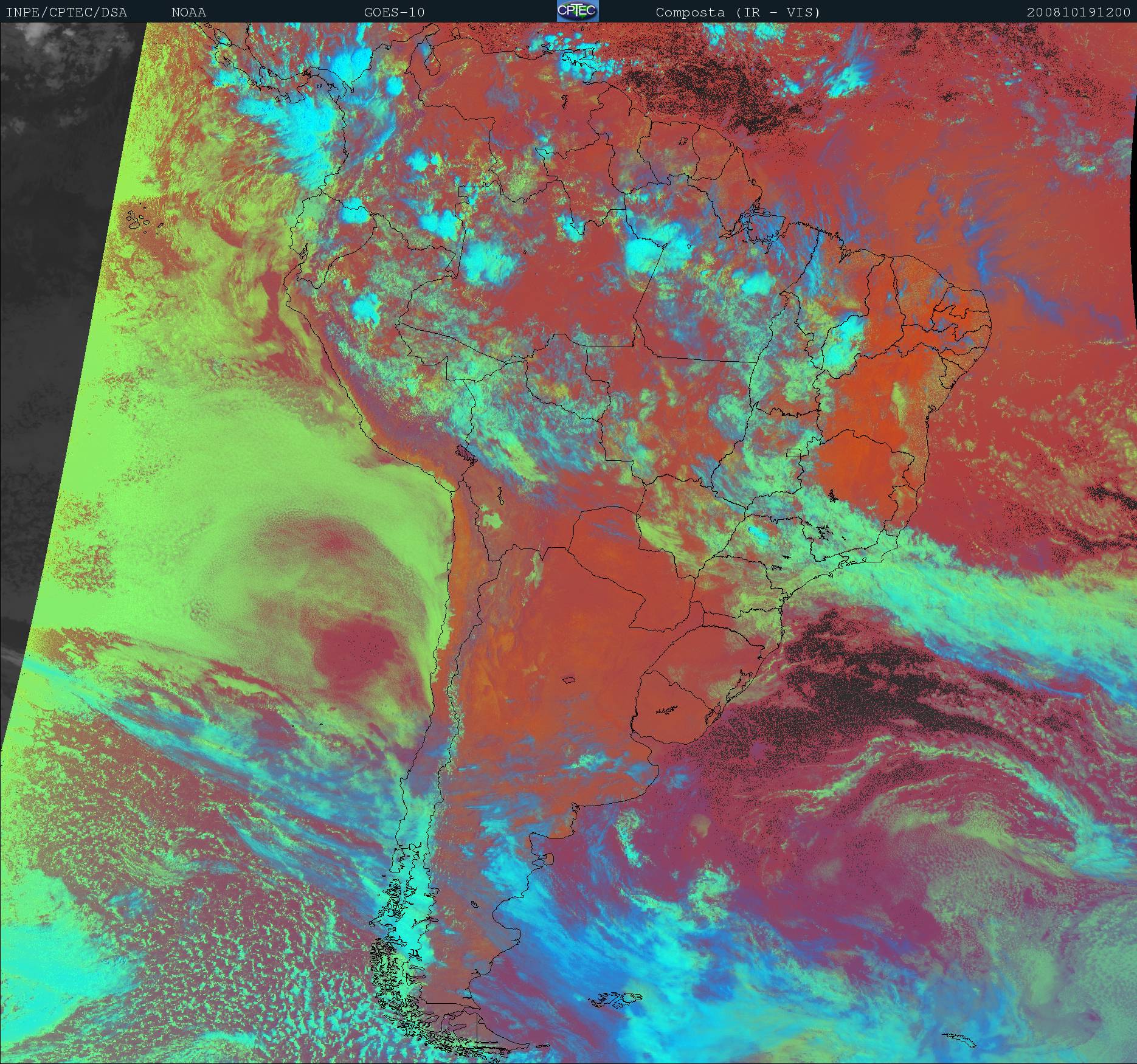1137x1064 pixels.
Task: Click the INPE/CPTEC/DSA header label
Action: [x=66, y=12]
